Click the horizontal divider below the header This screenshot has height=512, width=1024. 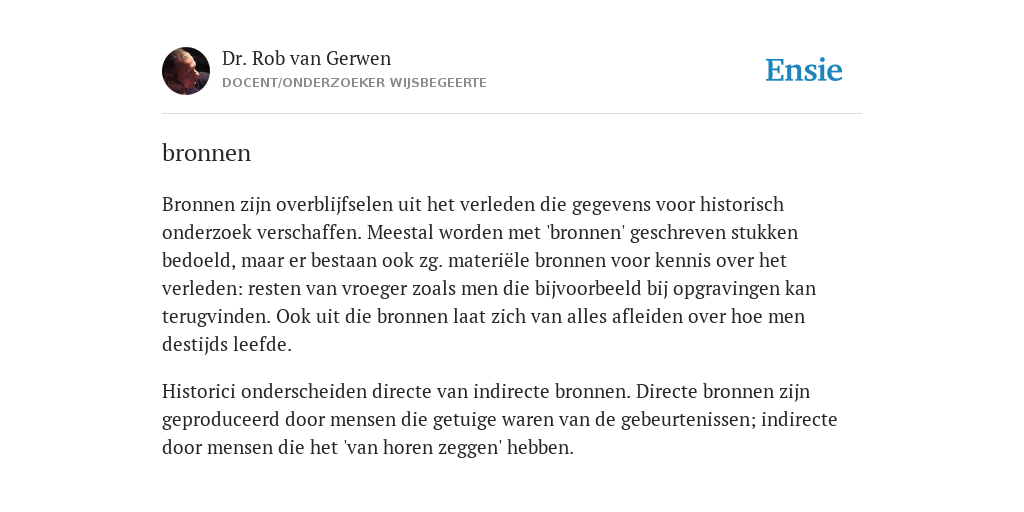[512, 114]
